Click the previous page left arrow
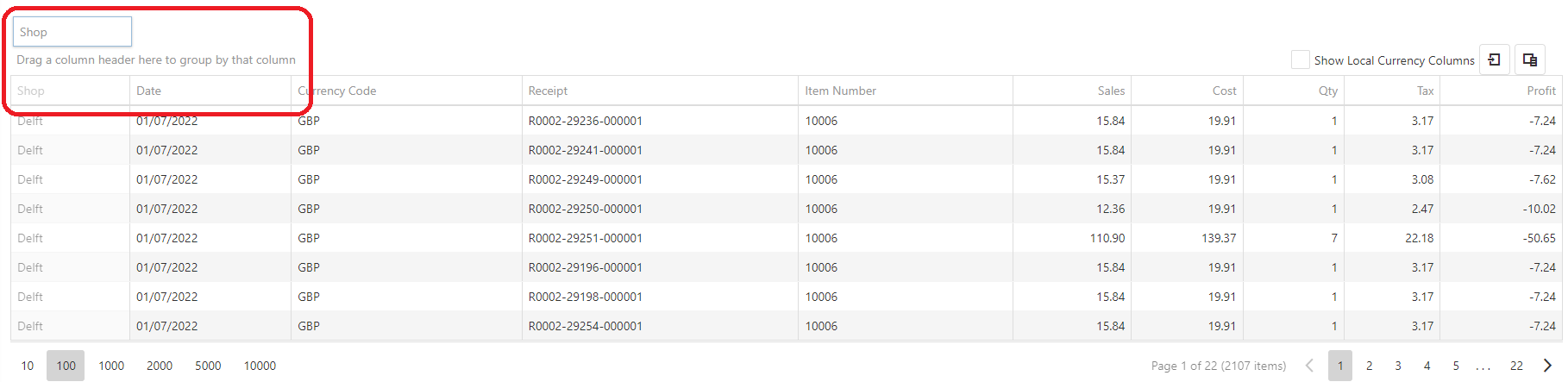This screenshot has height=382, width=1568. [1309, 366]
